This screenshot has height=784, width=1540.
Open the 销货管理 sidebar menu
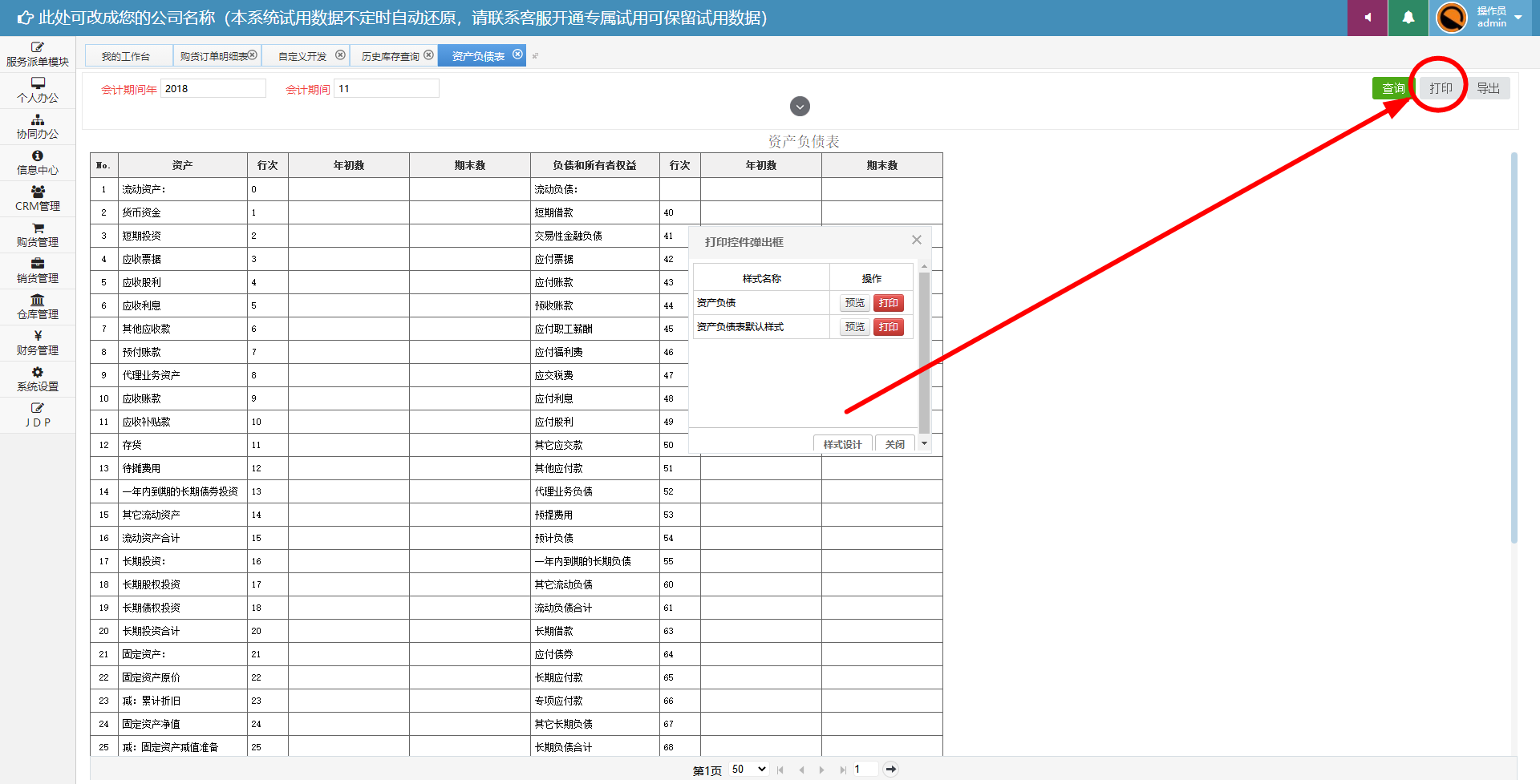coord(38,271)
